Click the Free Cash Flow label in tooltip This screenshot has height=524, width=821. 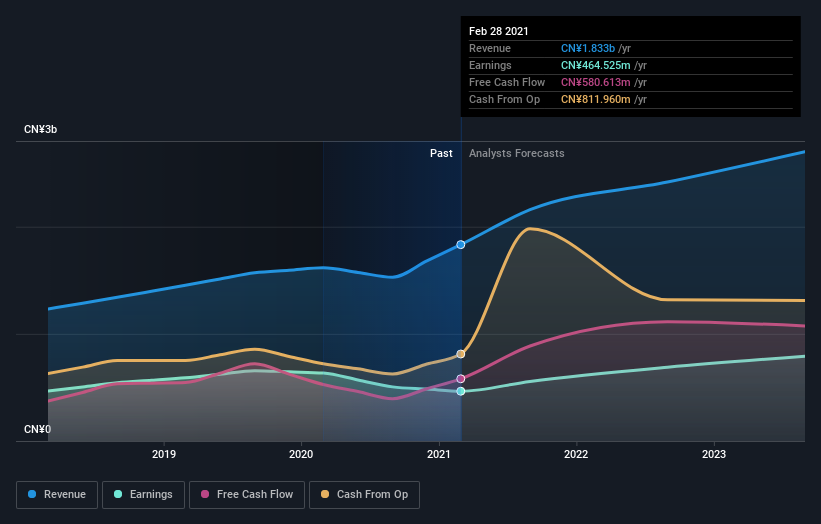[507, 82]
